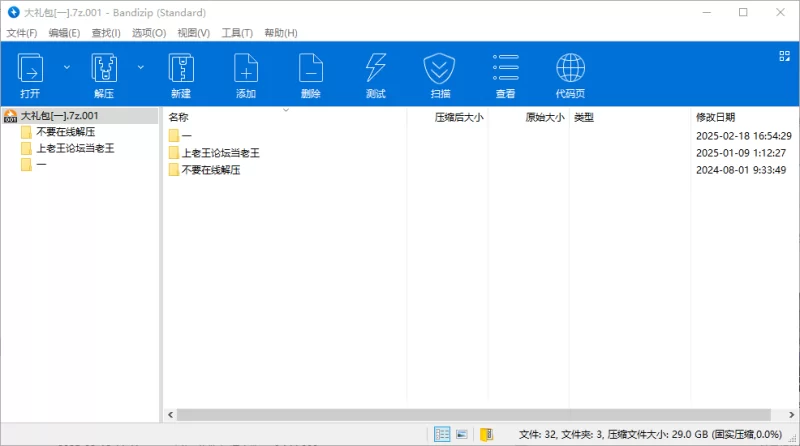Image resolution: width=800 pixels, height=446 pixels.
Task: Click the yellow archive icon in status bar
Action: click(x=486, y=434)
